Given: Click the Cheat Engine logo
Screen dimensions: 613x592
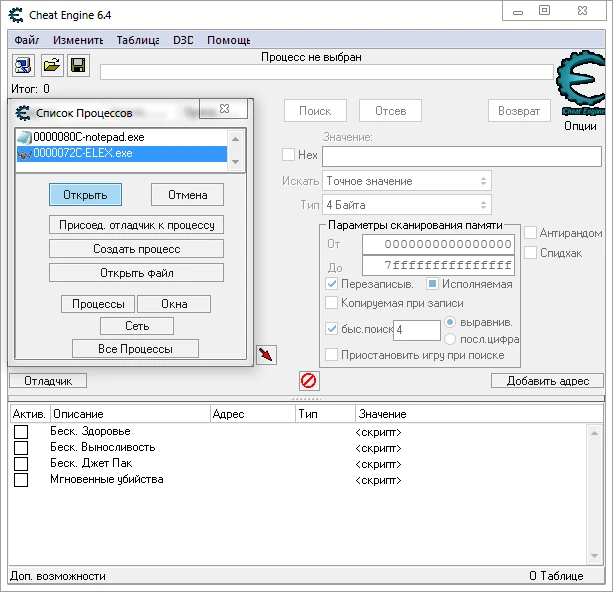Looking at the screenshot, I should [581, 83].
